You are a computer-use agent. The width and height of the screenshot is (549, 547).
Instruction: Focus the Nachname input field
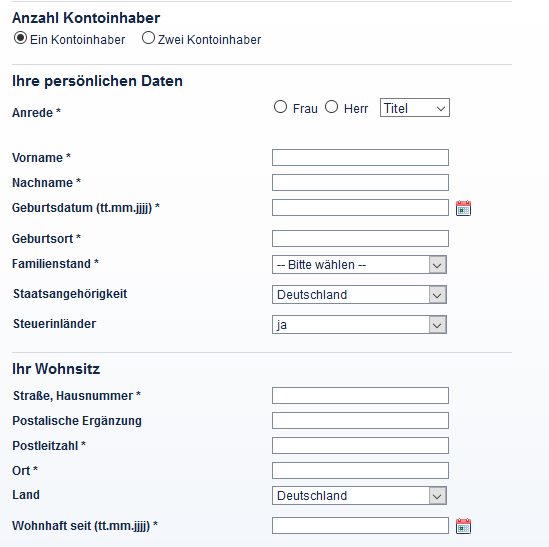360,182
